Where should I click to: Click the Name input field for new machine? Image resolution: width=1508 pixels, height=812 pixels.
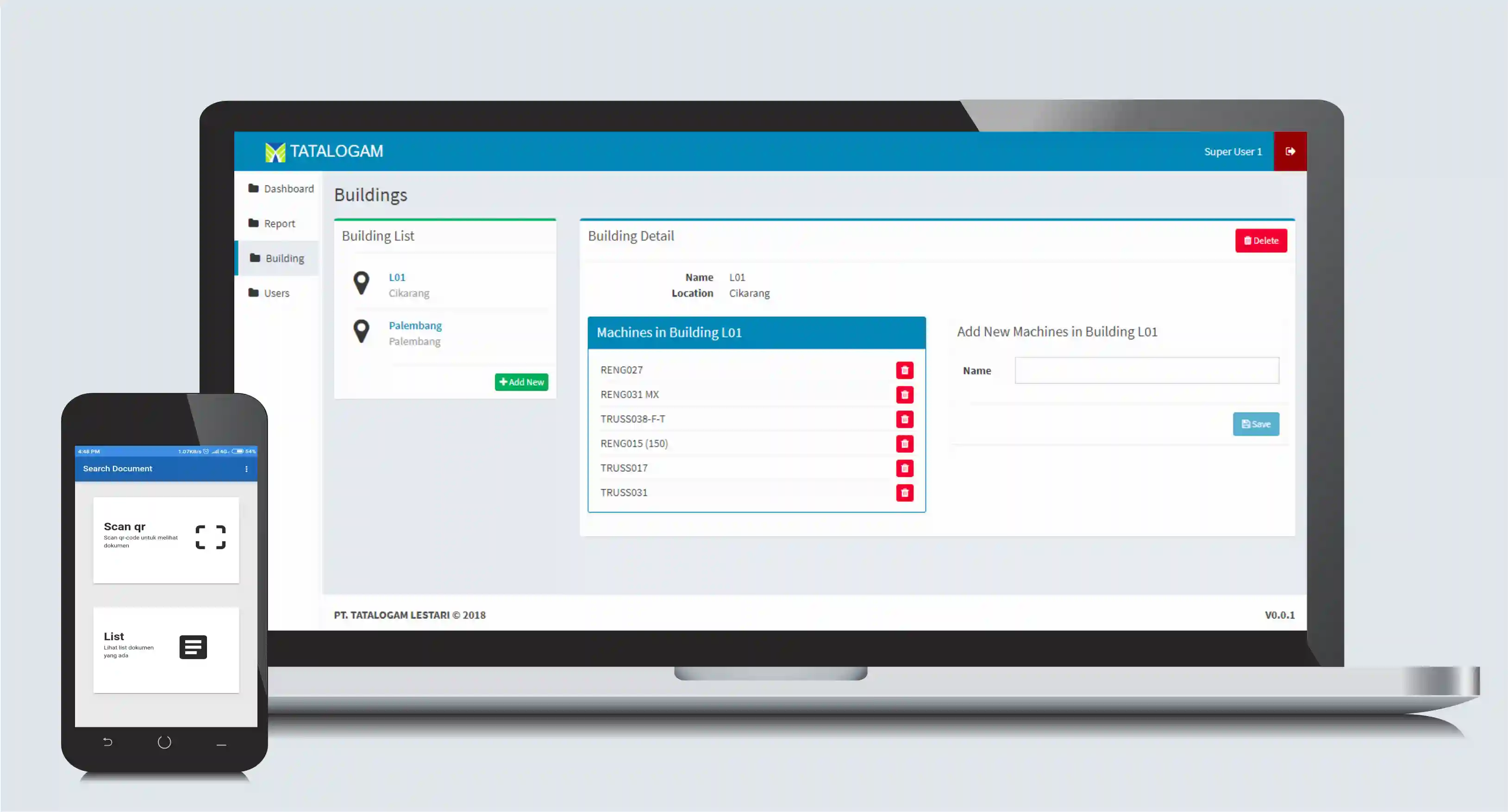click(1147, 370)
